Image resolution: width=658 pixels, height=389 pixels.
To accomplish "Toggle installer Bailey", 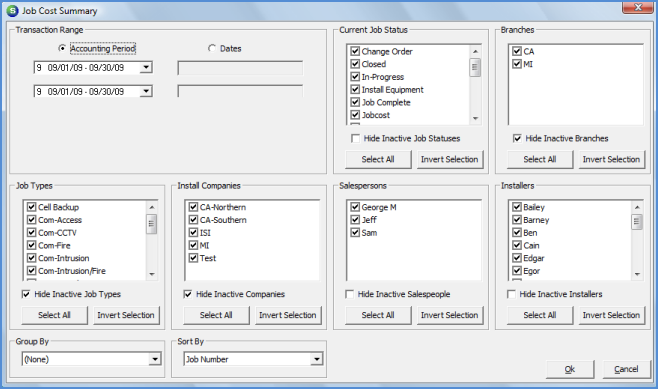I will pos(517,207).
